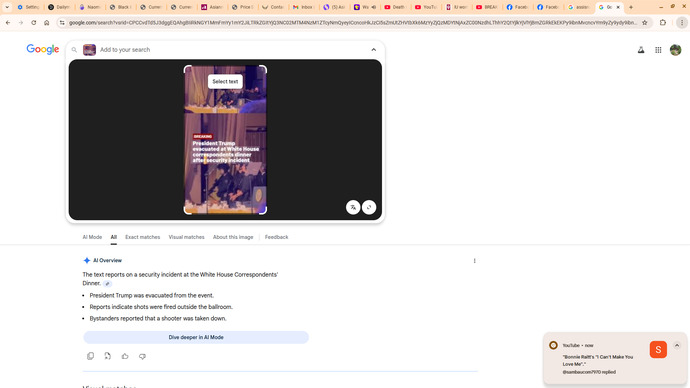690x388 pixels.
Task: Switch to the Naomi browser tab
Action: 90,7
